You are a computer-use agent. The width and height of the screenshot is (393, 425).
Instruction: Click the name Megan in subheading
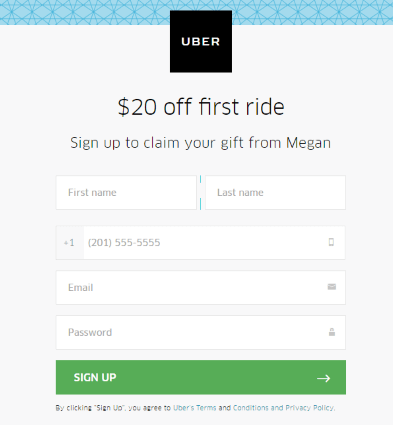pos(308,143)
